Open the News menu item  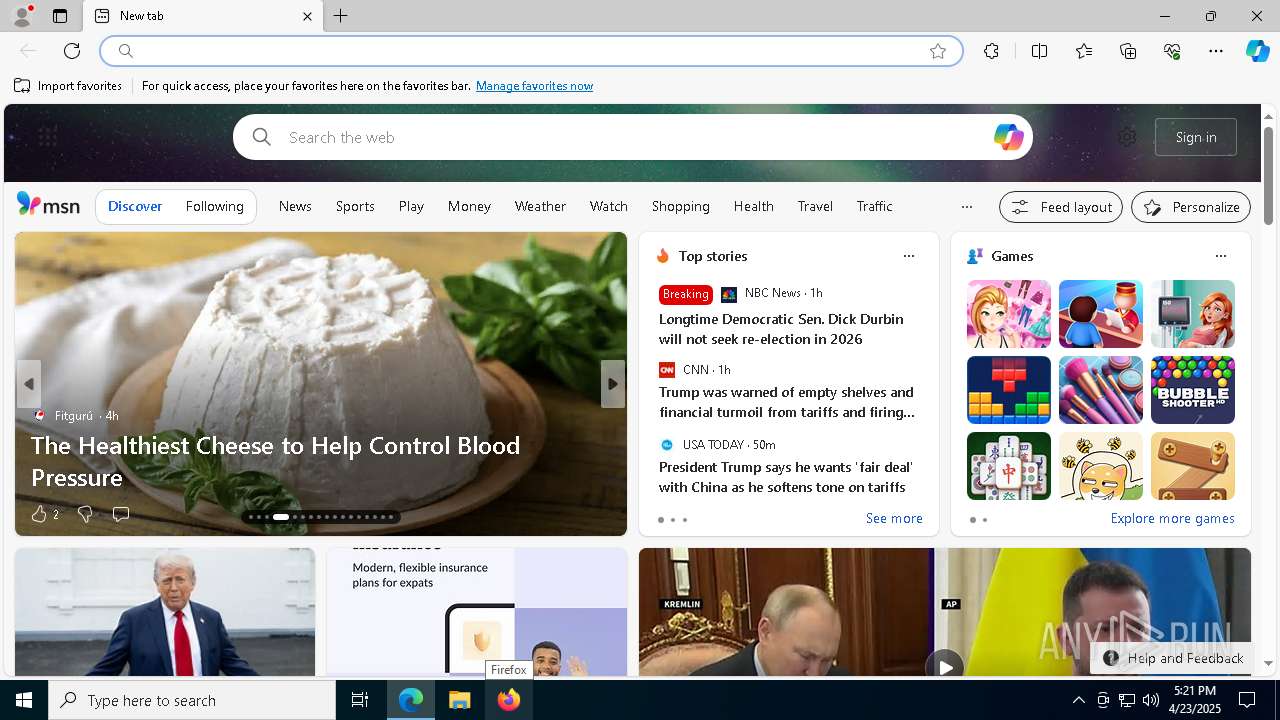295,206
